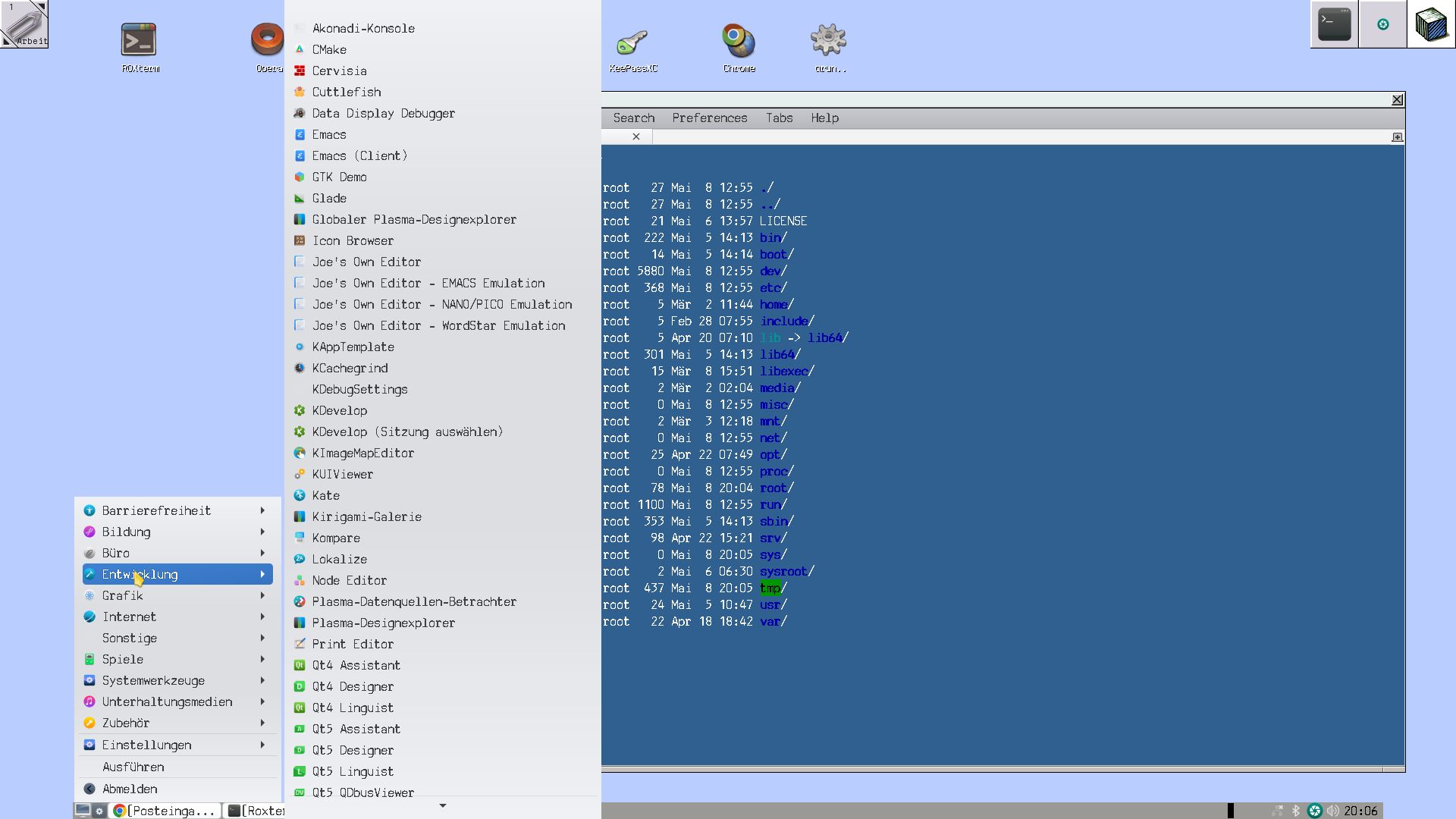The height and width of the screenshot is (819, 1456).
Task: Click the green circular tray icon
Action: (1315, 811)
